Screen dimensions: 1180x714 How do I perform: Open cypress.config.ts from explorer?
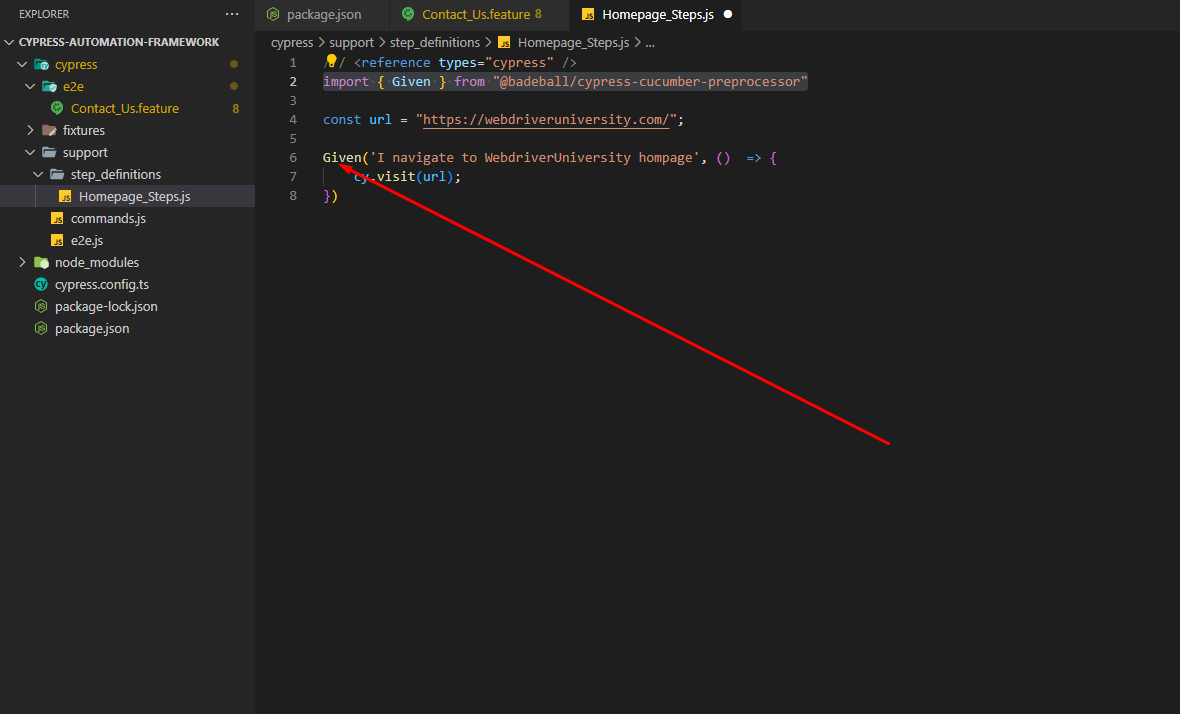(102, 284)
